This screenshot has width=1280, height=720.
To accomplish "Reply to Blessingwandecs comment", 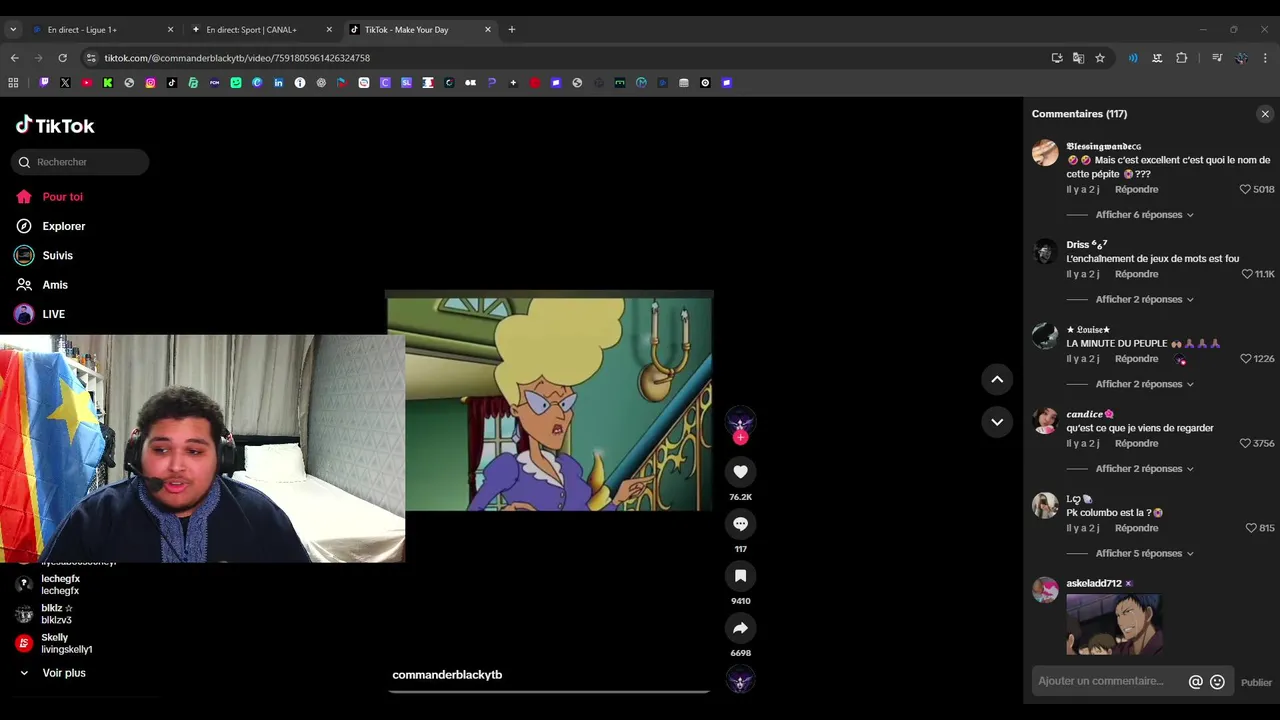I will pos(1136,189).
